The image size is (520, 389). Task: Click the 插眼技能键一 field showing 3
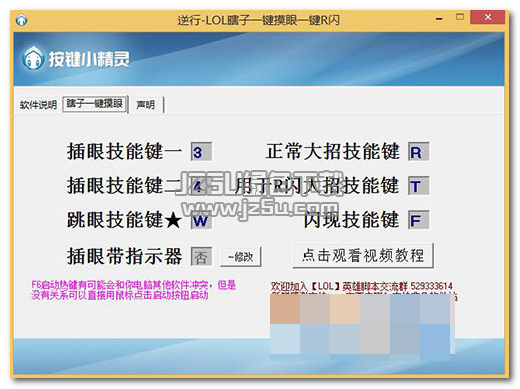point(201,152)
